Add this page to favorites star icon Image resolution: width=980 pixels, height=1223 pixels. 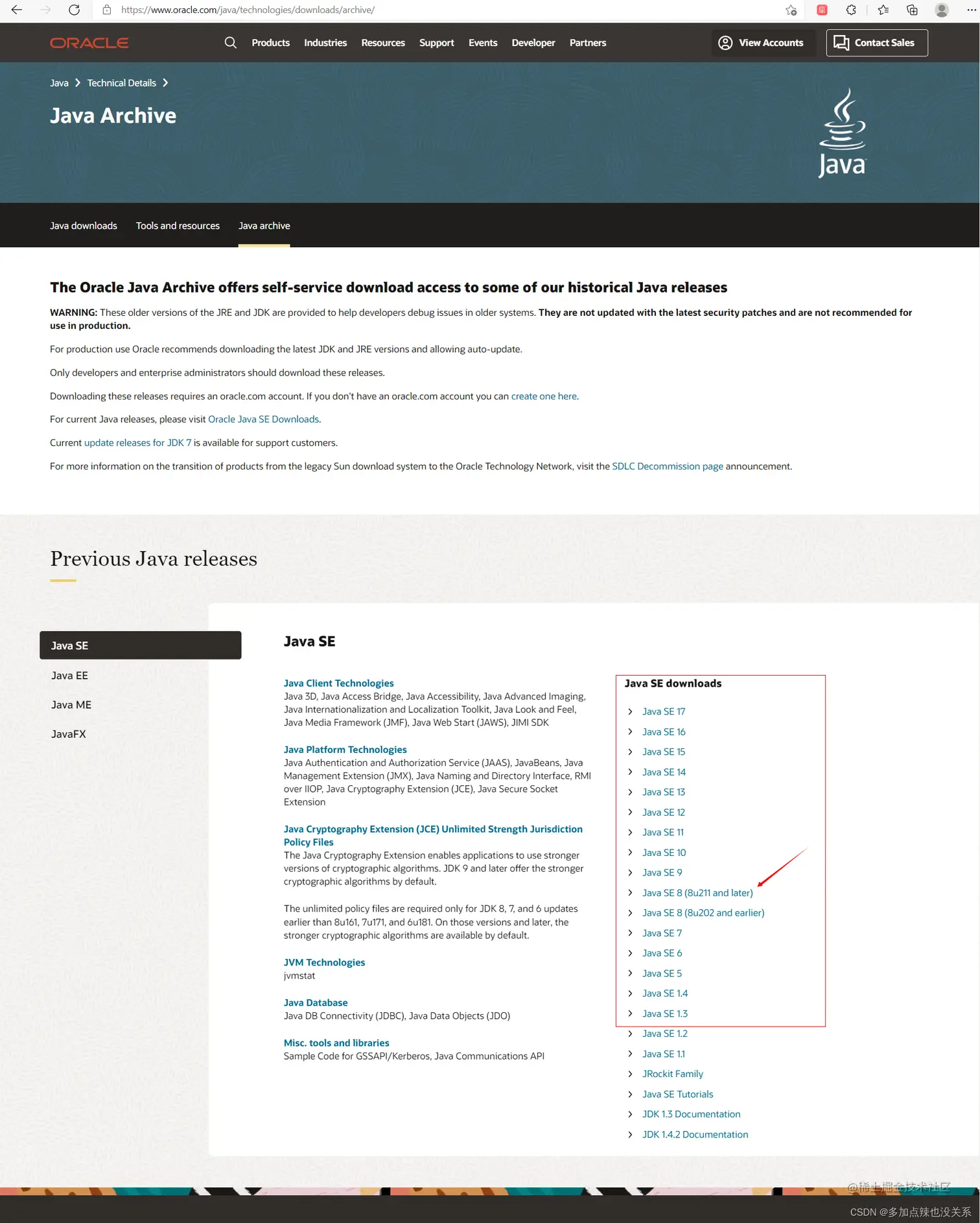tap(791, 10)
